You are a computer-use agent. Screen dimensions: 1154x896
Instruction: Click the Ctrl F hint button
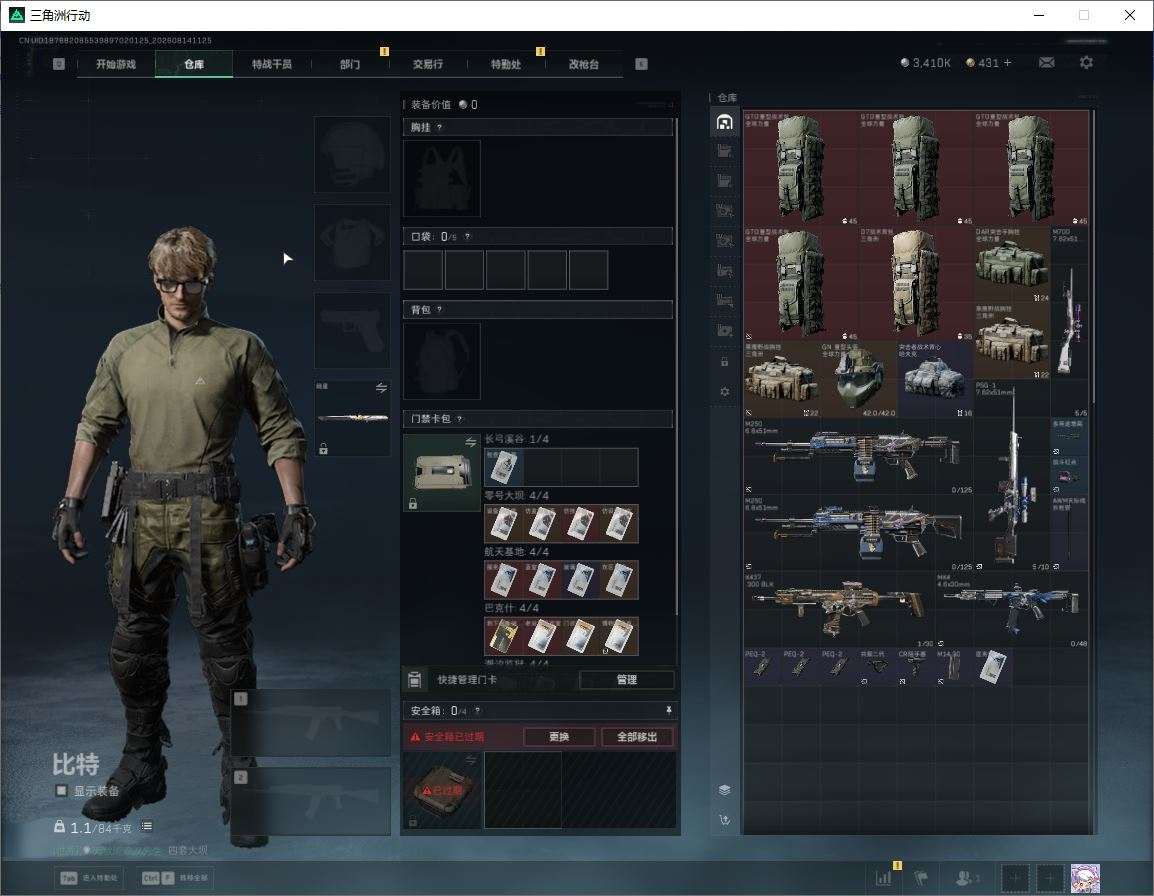176,878
